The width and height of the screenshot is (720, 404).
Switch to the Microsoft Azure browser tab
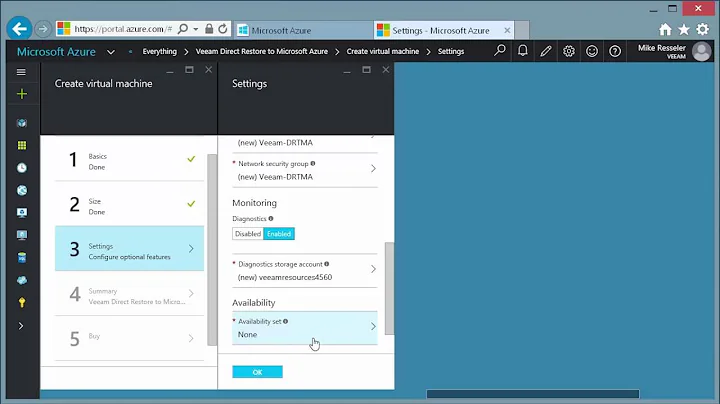click(303, 30)
